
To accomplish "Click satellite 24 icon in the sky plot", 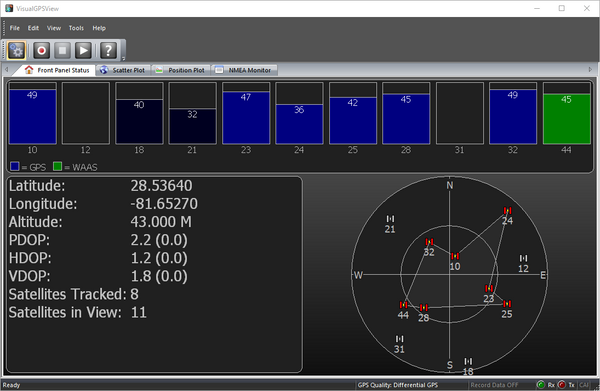I will pos(507,210).
